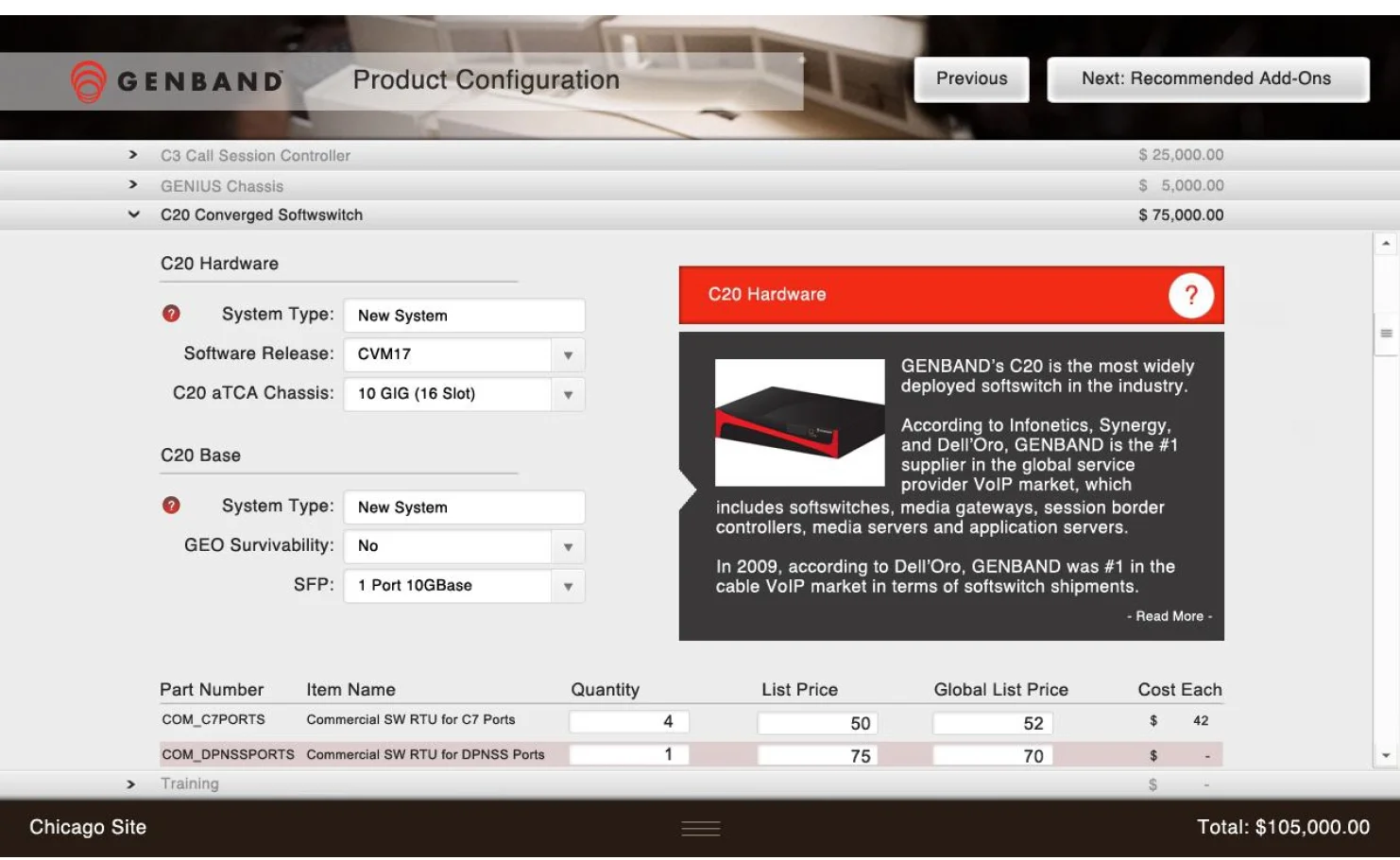Click the drag handle in the bottom bar
Image resolution: width=1400 pixels, height=860 pixels.
pyautogui.click(x=701, y=829)
